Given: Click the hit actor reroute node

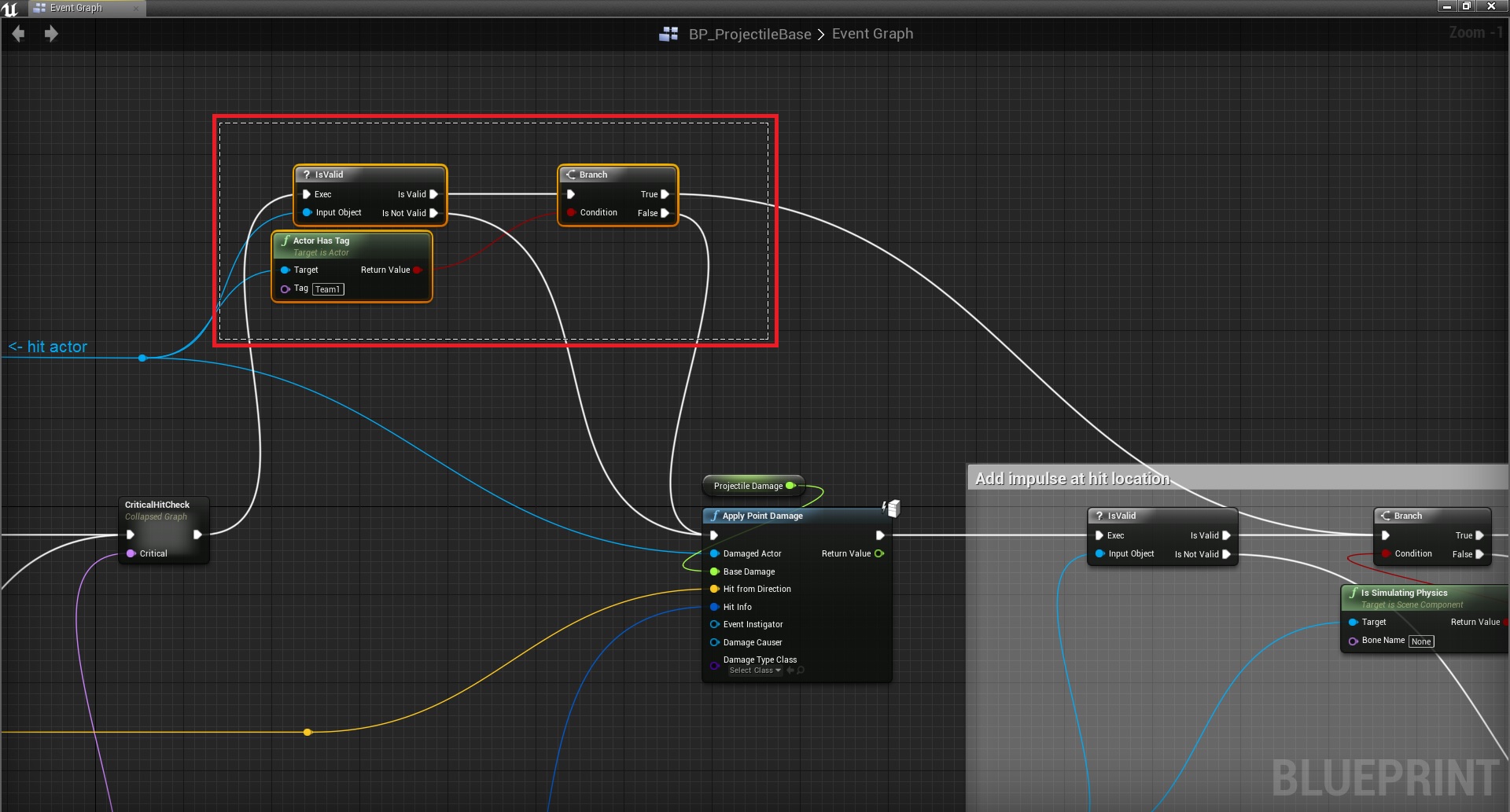Looking at the screenshot, I should click(x=142, y=358).
